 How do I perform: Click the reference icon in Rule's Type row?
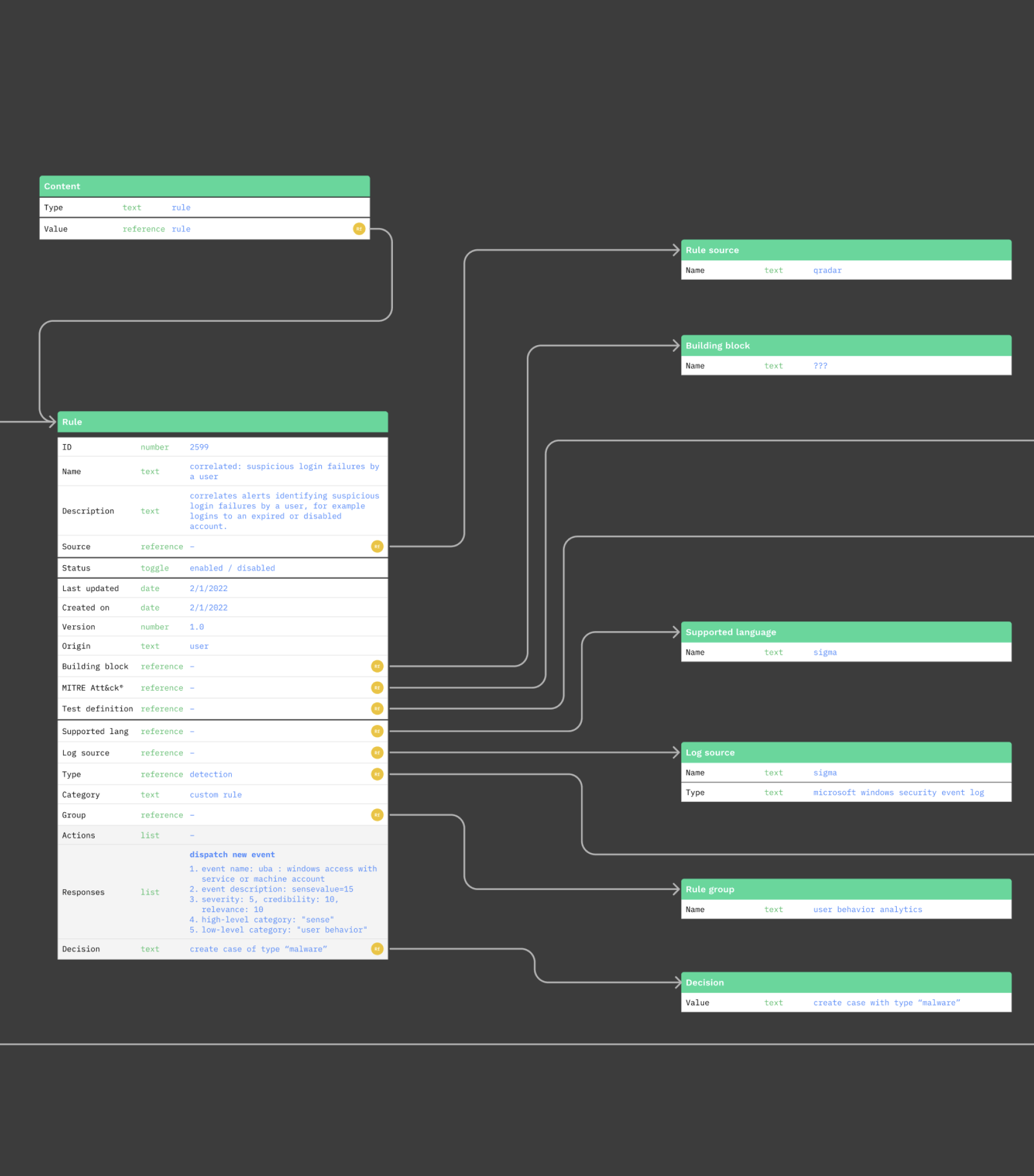tap(377, 774)
